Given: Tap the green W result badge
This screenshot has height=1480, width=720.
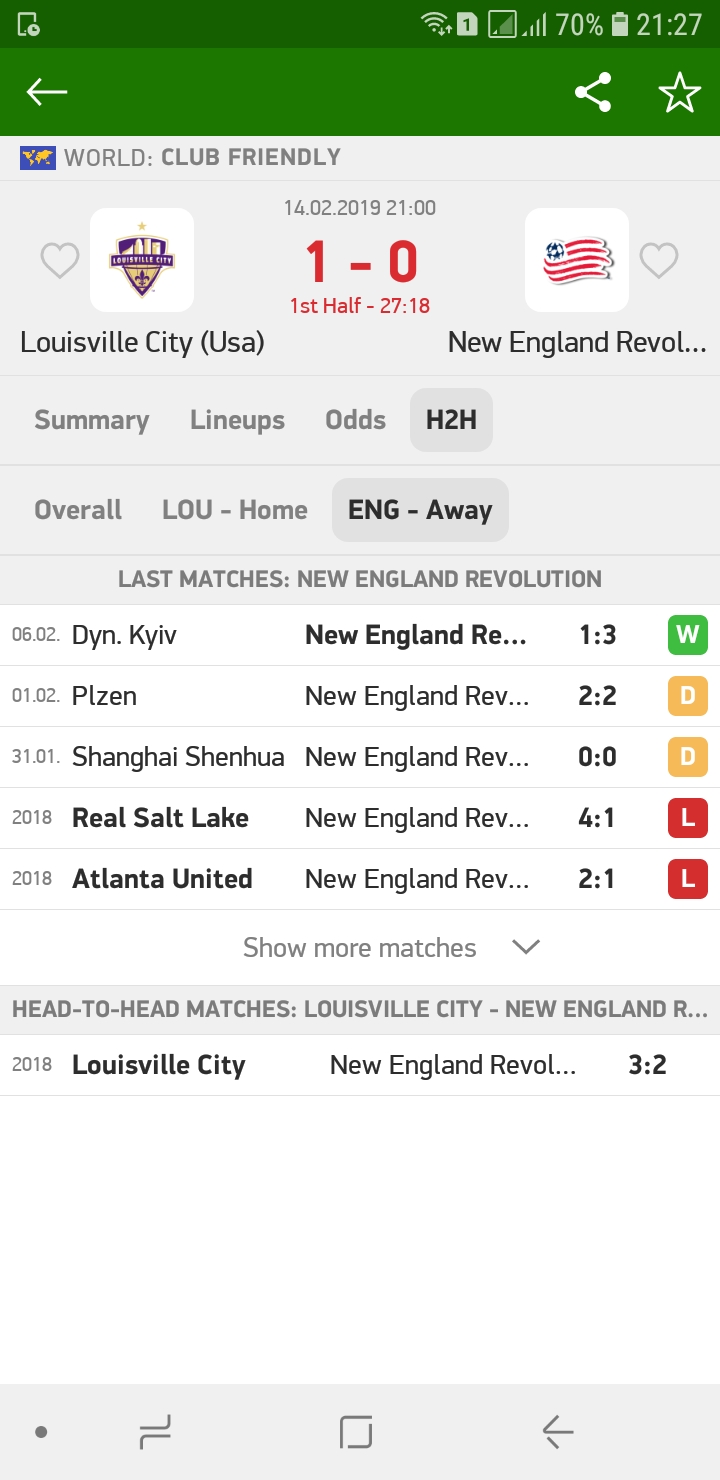Looking at the screenshot, I should point(688,635).
